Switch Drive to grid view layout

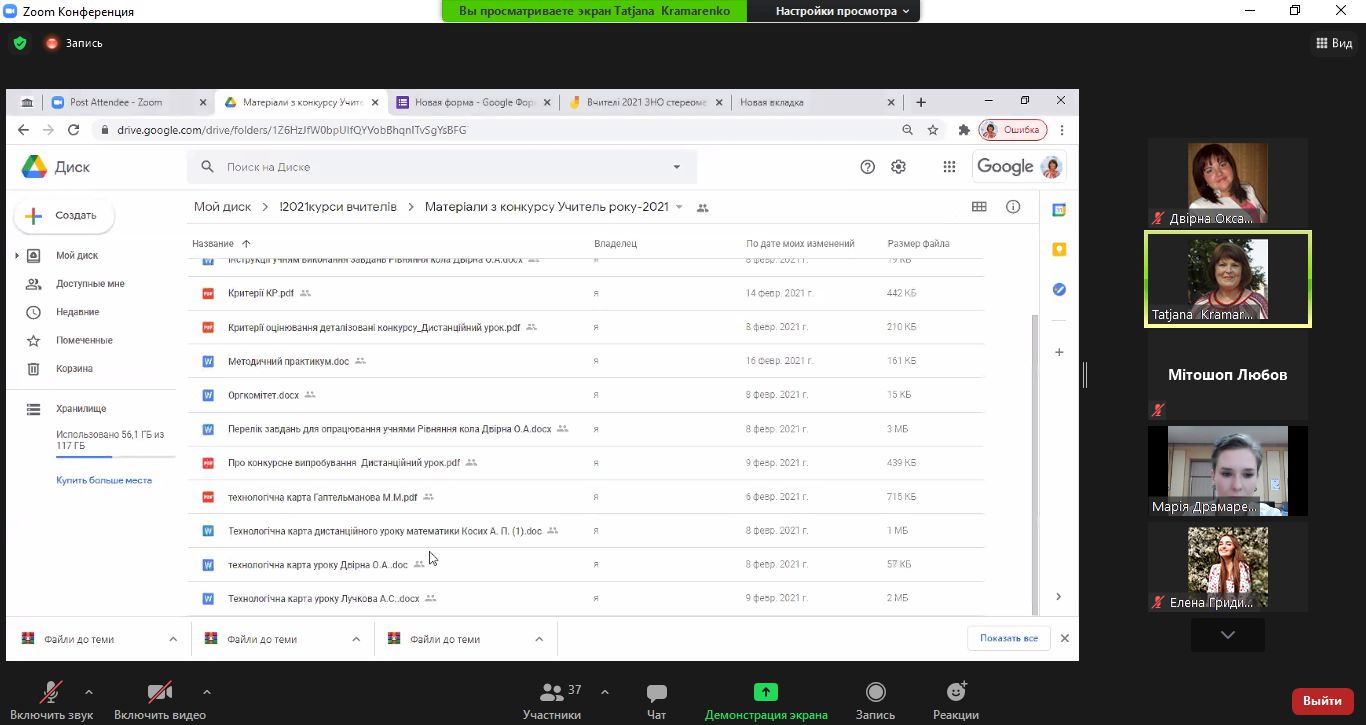coord(979,207)
